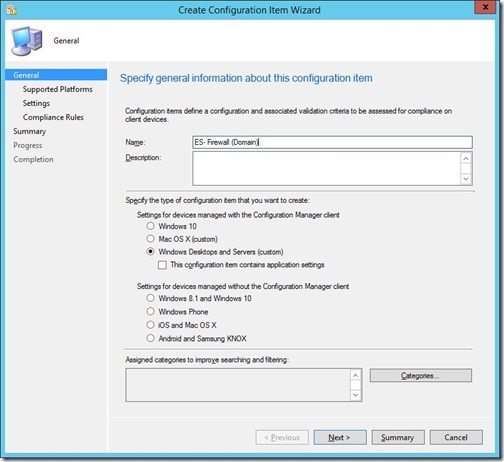Enable contains application settings checkbox
504x462 pixels.
click(x=162, y=265)
